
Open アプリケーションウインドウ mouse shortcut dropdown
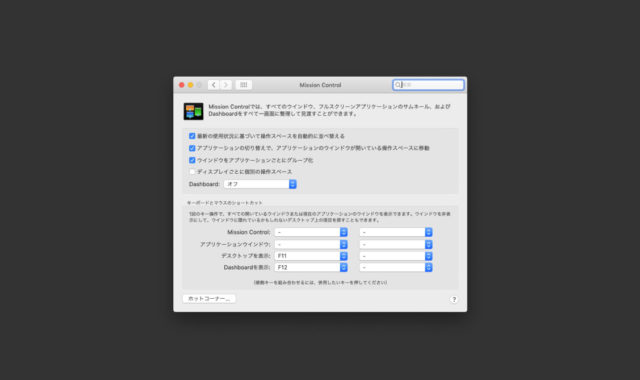396,244
